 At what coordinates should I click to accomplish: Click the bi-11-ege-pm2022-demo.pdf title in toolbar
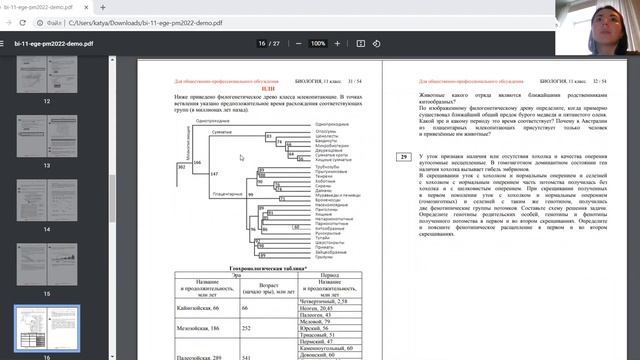coord(54,43)
